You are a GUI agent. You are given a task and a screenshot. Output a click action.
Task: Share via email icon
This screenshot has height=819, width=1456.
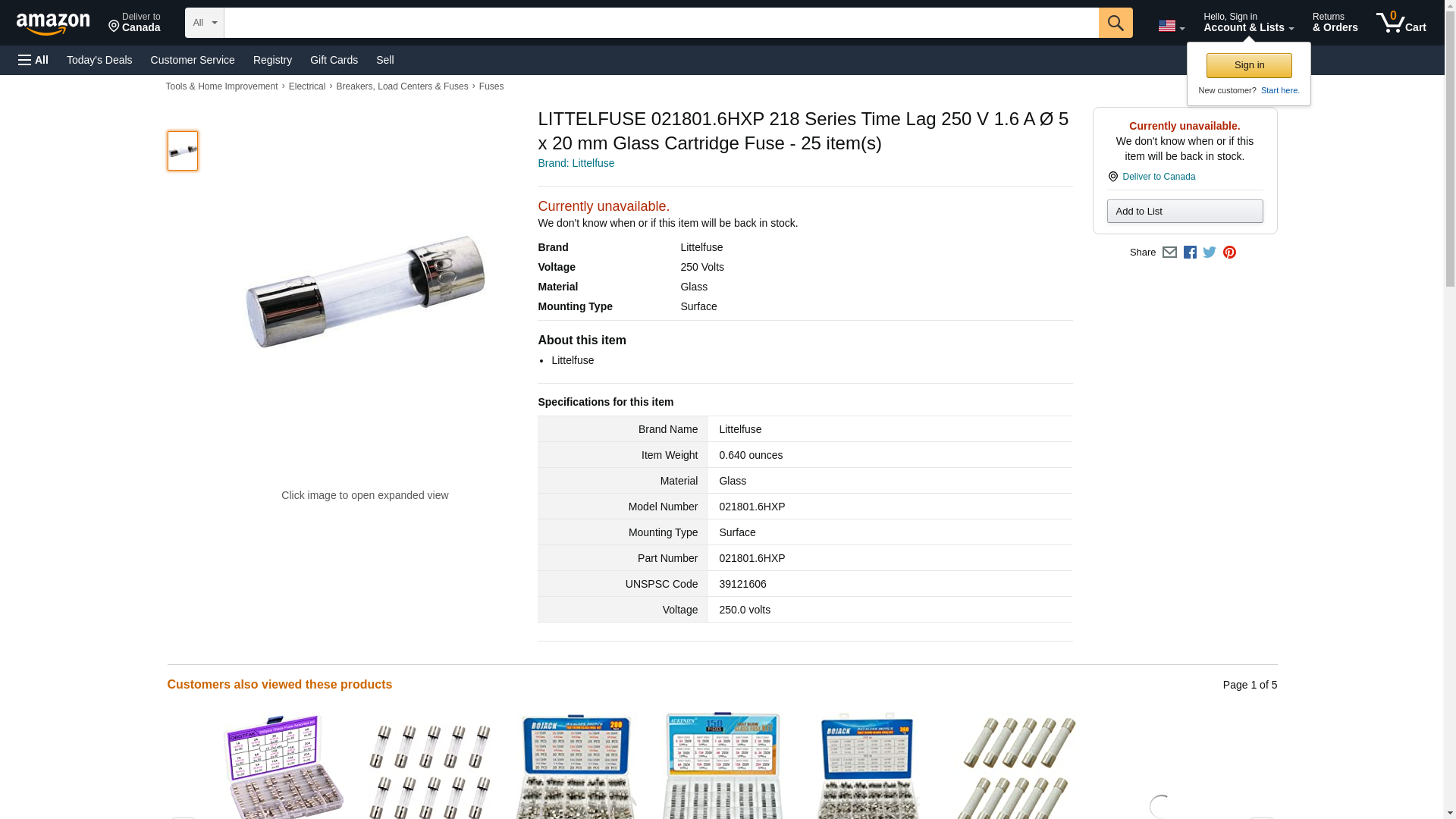[1169, 253]
